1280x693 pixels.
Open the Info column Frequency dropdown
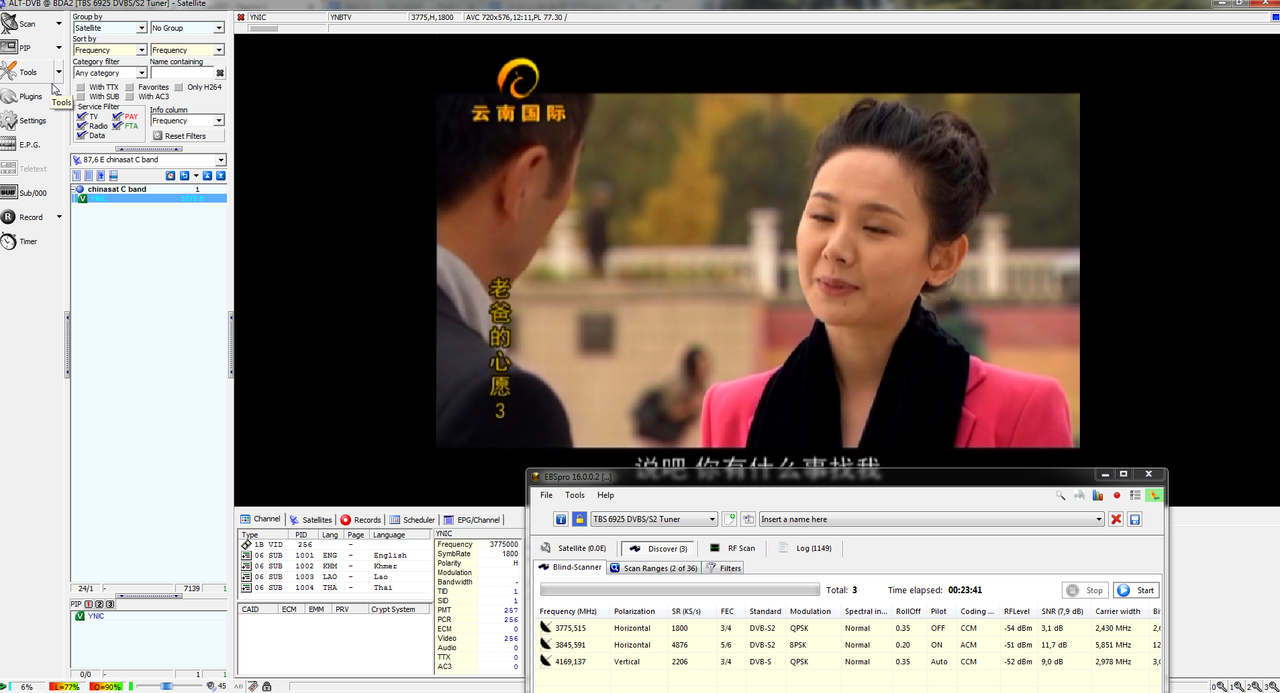click(187, 121)
